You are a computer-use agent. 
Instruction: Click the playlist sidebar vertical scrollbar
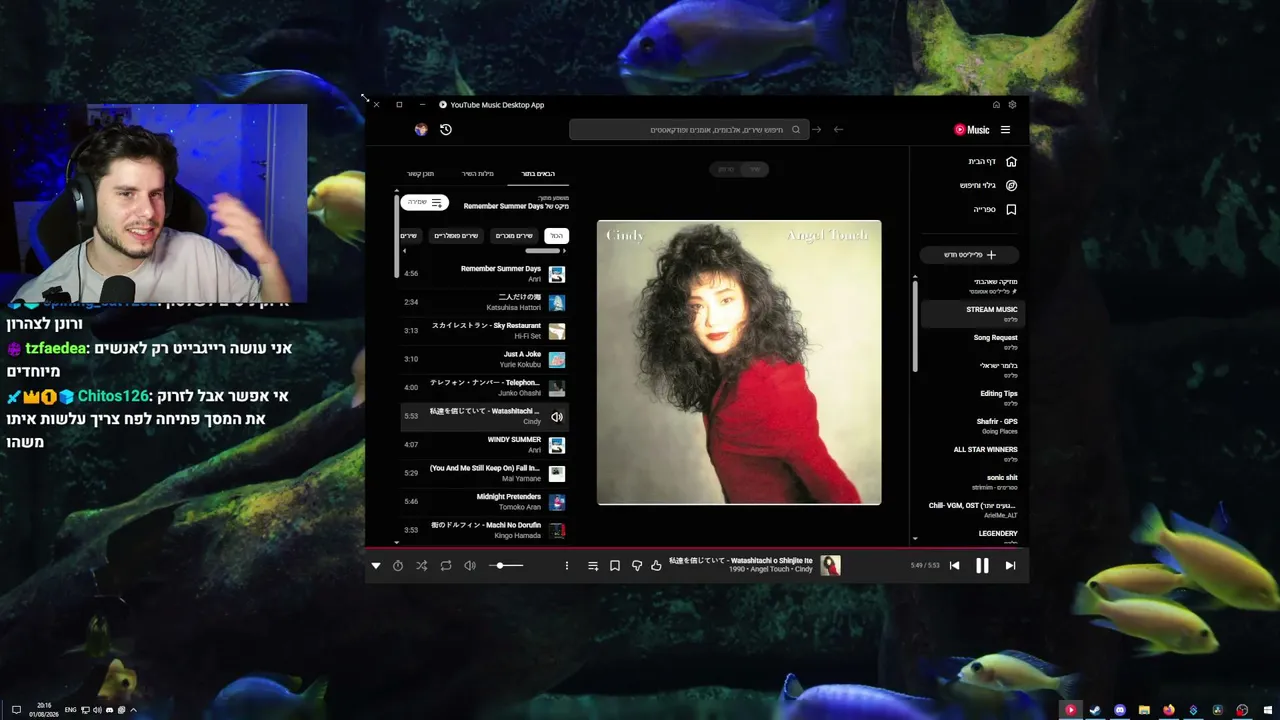pos(915,325)
